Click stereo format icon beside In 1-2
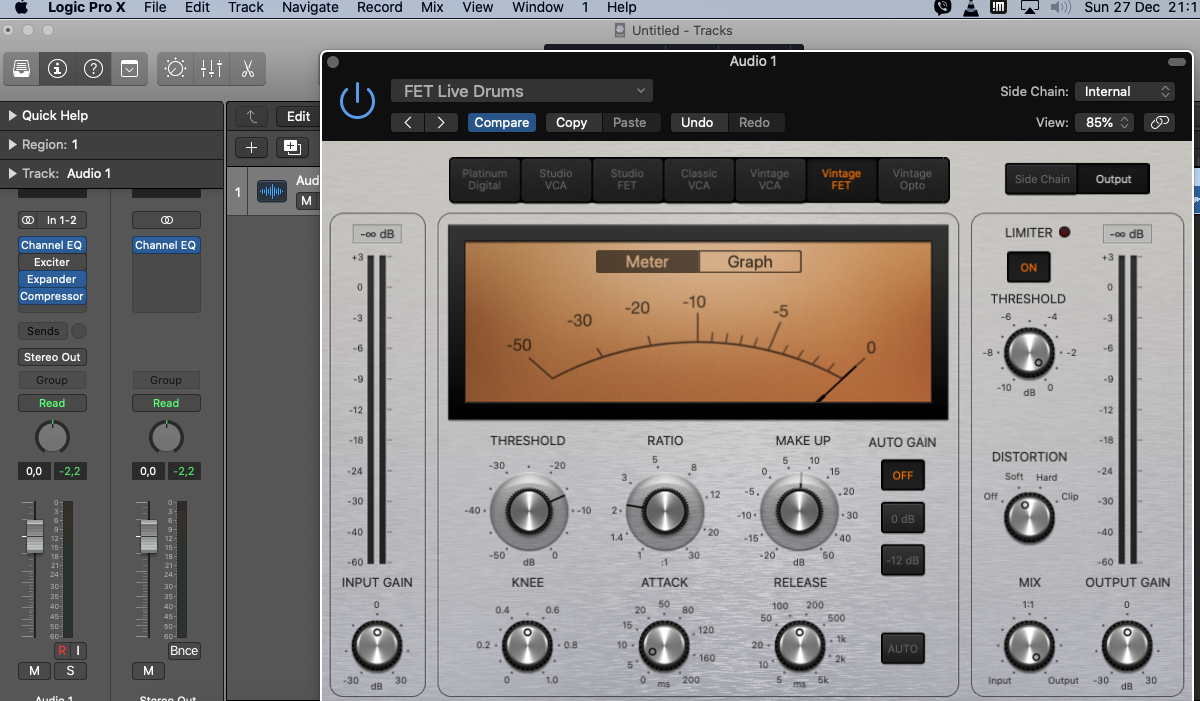This screenshot has height=701, width=1200. click(x=28, y=220)
